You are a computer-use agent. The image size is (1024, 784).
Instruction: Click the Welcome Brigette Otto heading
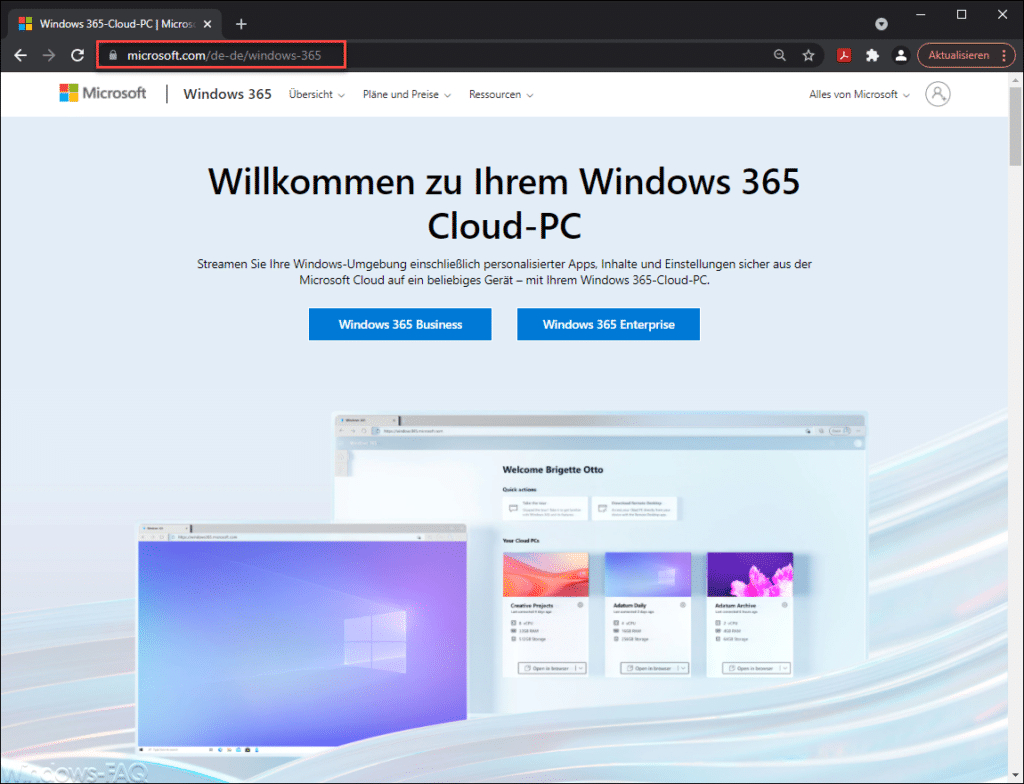pyautogui.click(x=552, y=469)
